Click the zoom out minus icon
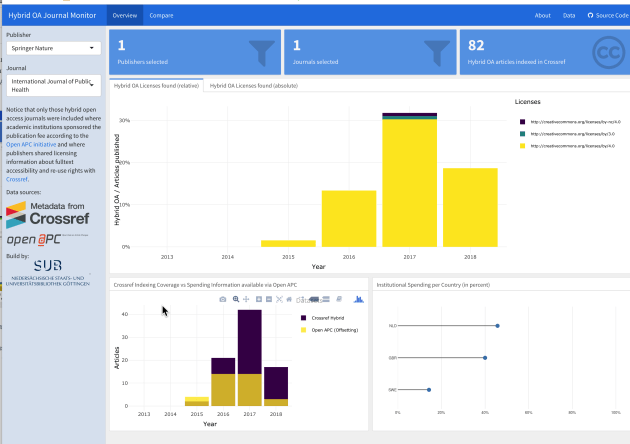The width and height of the screenshot is (630, 444). pos(268,299)
